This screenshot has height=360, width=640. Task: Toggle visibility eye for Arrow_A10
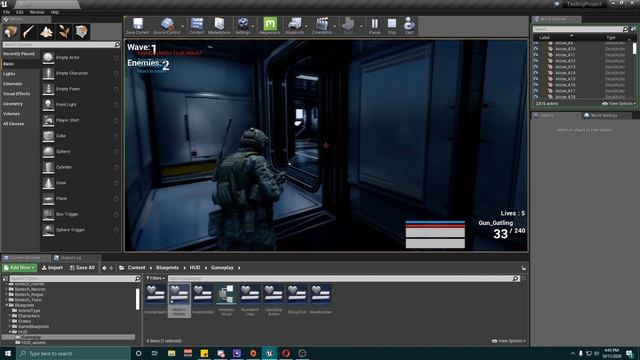(x=536, y=49)
